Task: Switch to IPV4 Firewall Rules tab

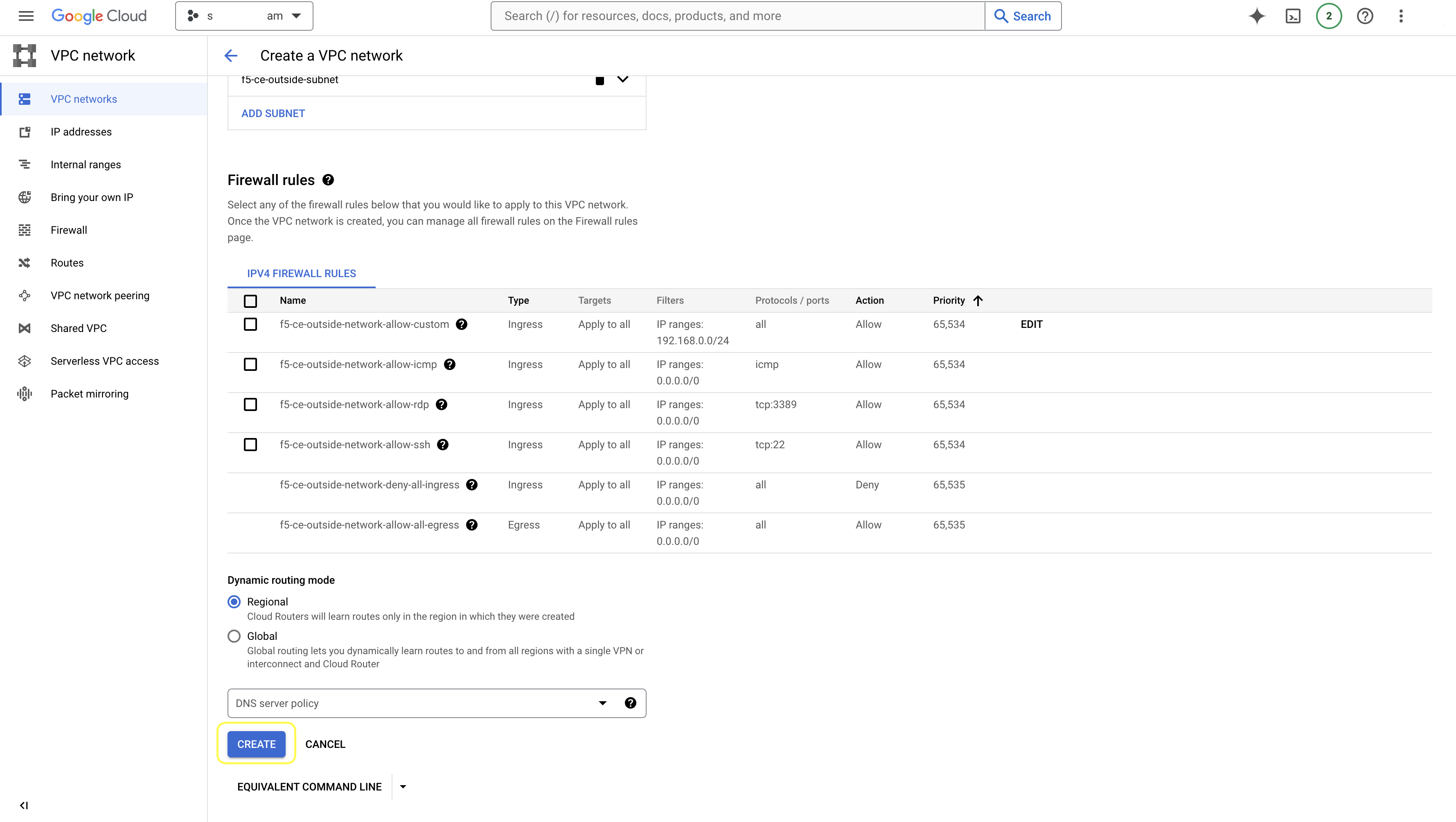Action: [x=301, y=273]
